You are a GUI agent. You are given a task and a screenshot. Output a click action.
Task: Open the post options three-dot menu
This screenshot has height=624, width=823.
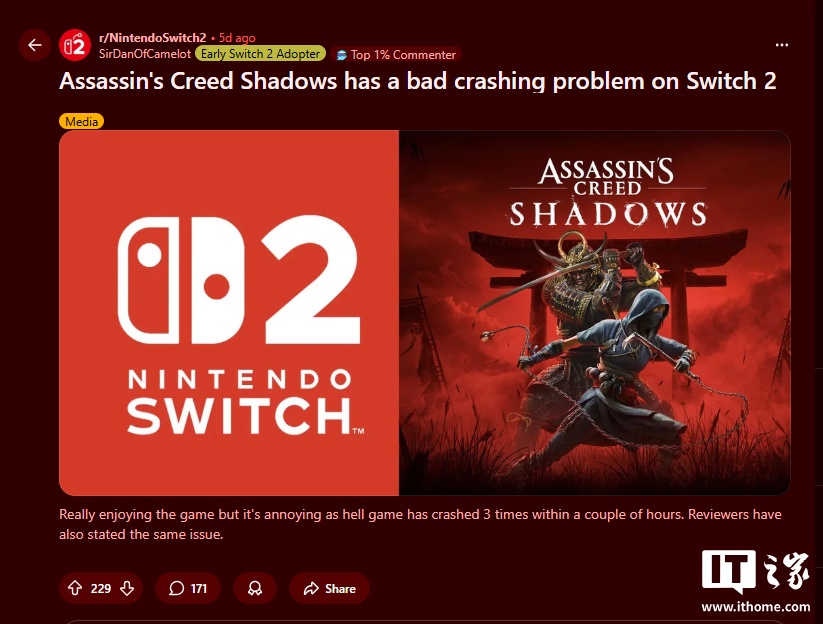coord(782,45)
